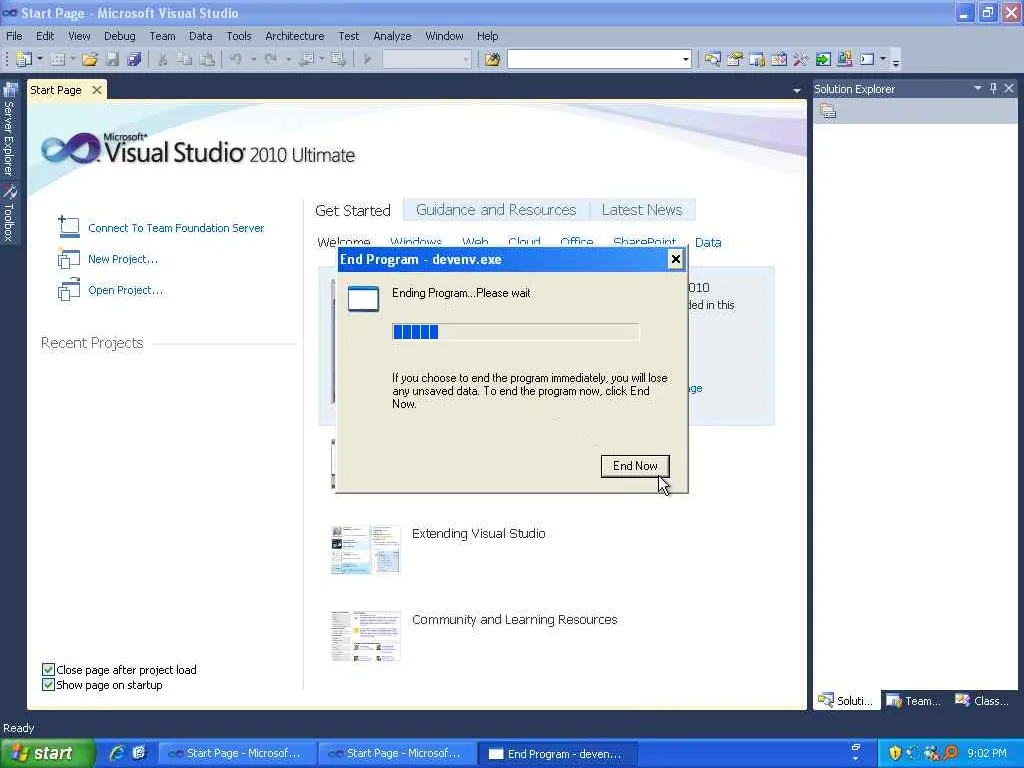Viewport: 1024px width, 768px height.
Task: Open the Toolbox via crossed-tools icon
Action: pos(800,59)
